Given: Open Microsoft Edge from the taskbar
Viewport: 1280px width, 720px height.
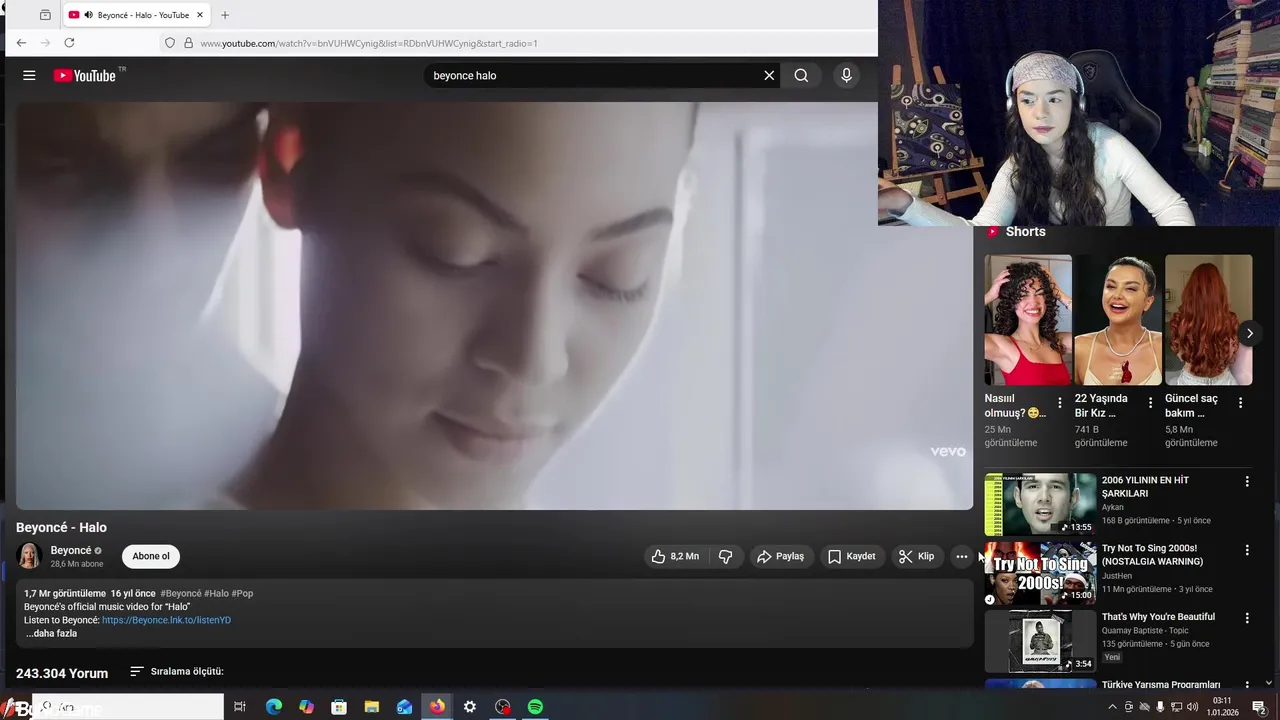Looking at the screenshot, I should [273, 706].
